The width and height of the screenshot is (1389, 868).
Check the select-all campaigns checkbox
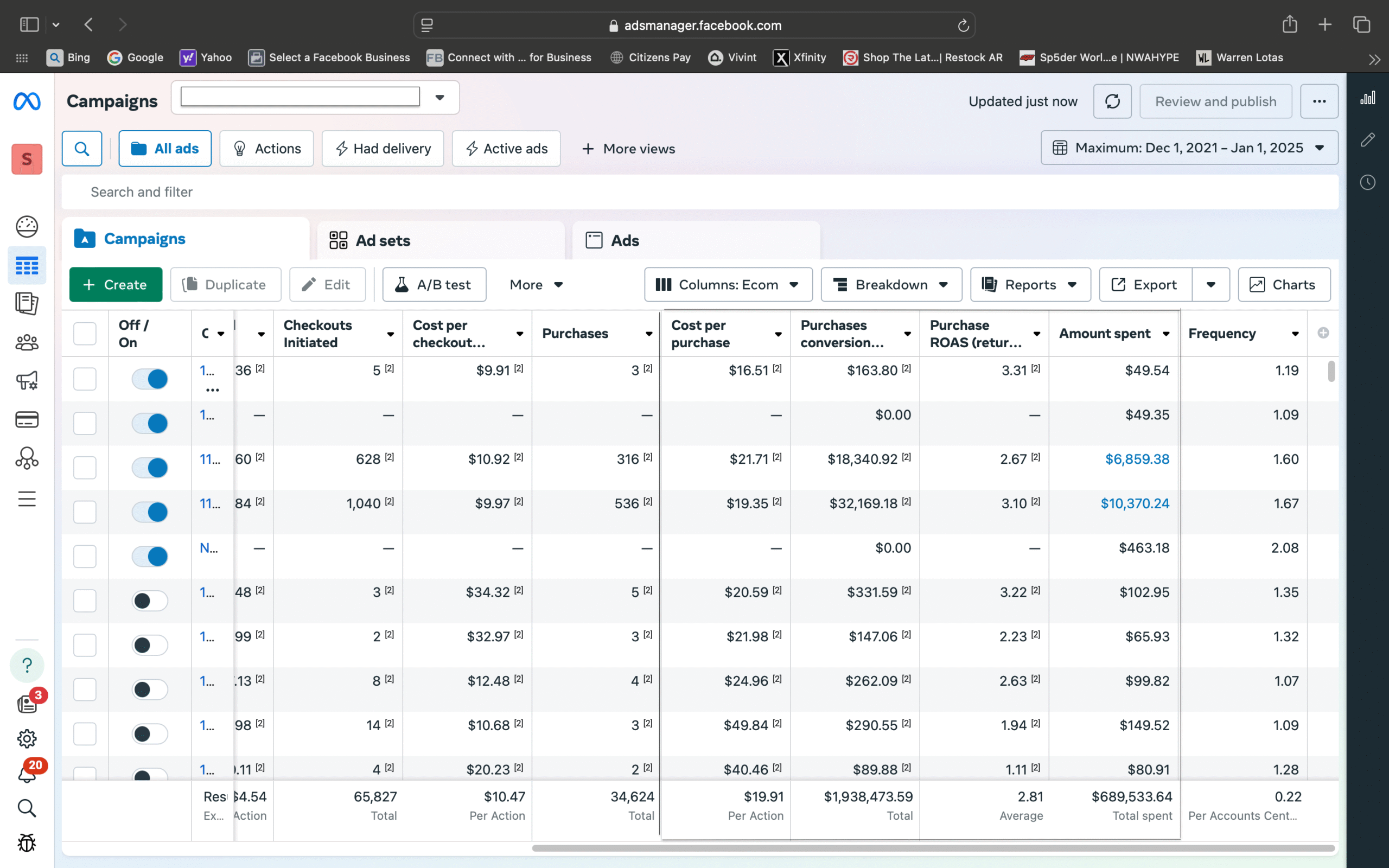pos(85,334)
